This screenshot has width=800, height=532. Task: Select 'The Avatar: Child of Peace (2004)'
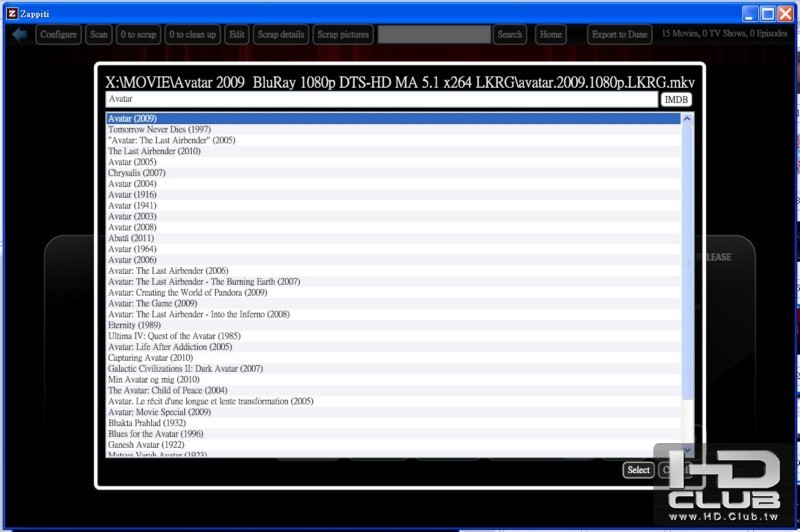(x=393, y=391)
